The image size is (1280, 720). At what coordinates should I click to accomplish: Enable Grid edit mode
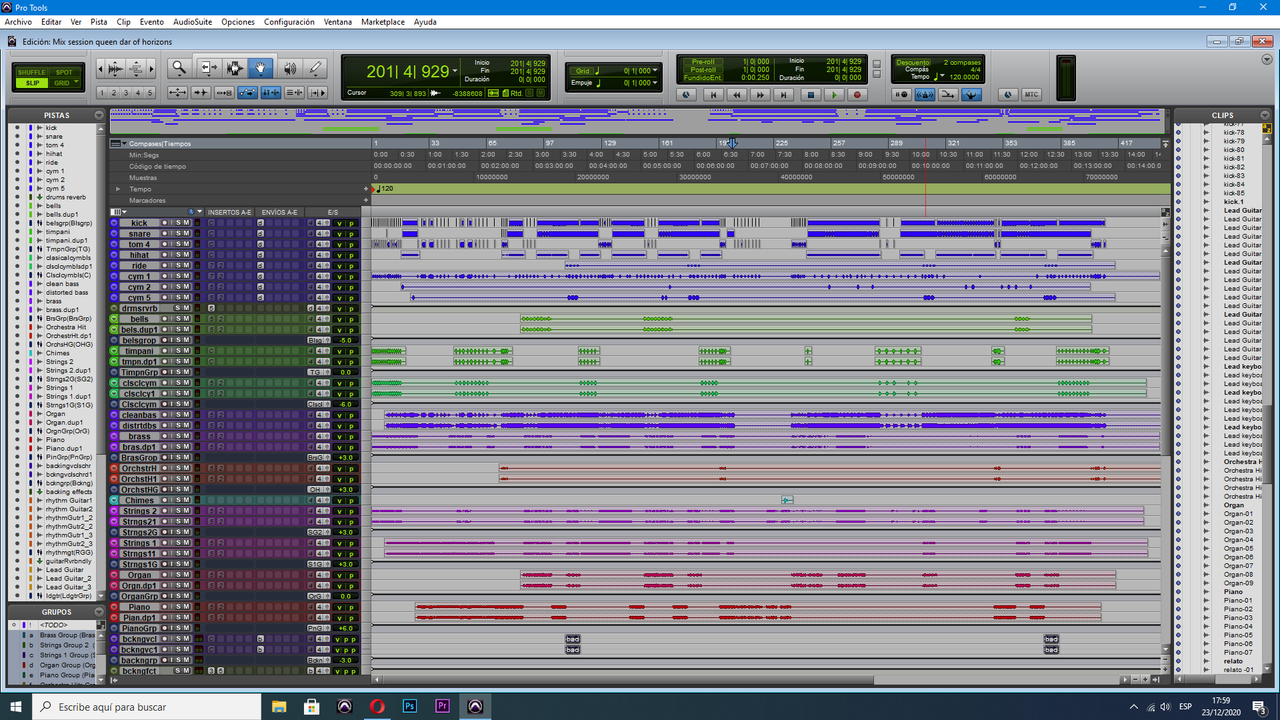[x=64, y=83]
